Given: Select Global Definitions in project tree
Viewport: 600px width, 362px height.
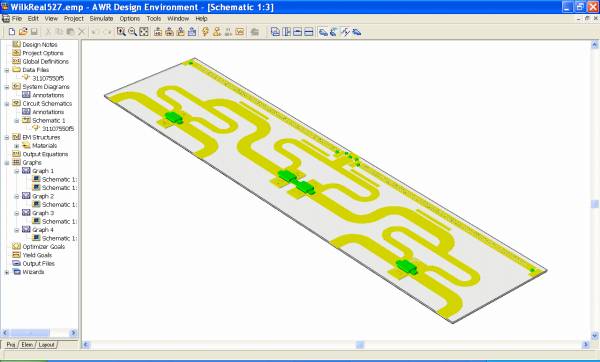Looking at the screenshot, I should (x=46, y=62).
